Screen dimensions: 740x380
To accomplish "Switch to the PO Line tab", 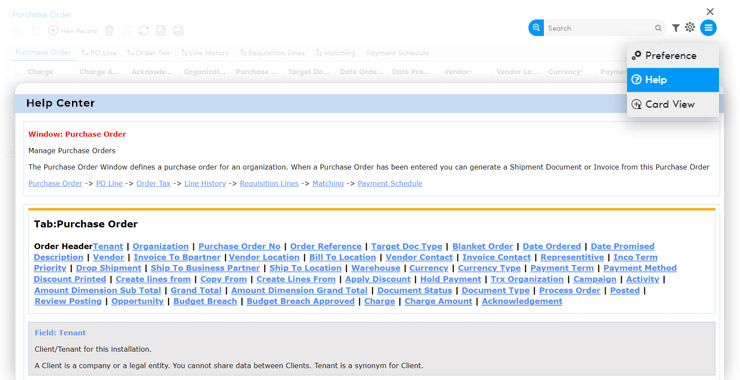I will [x=99, y=53].
